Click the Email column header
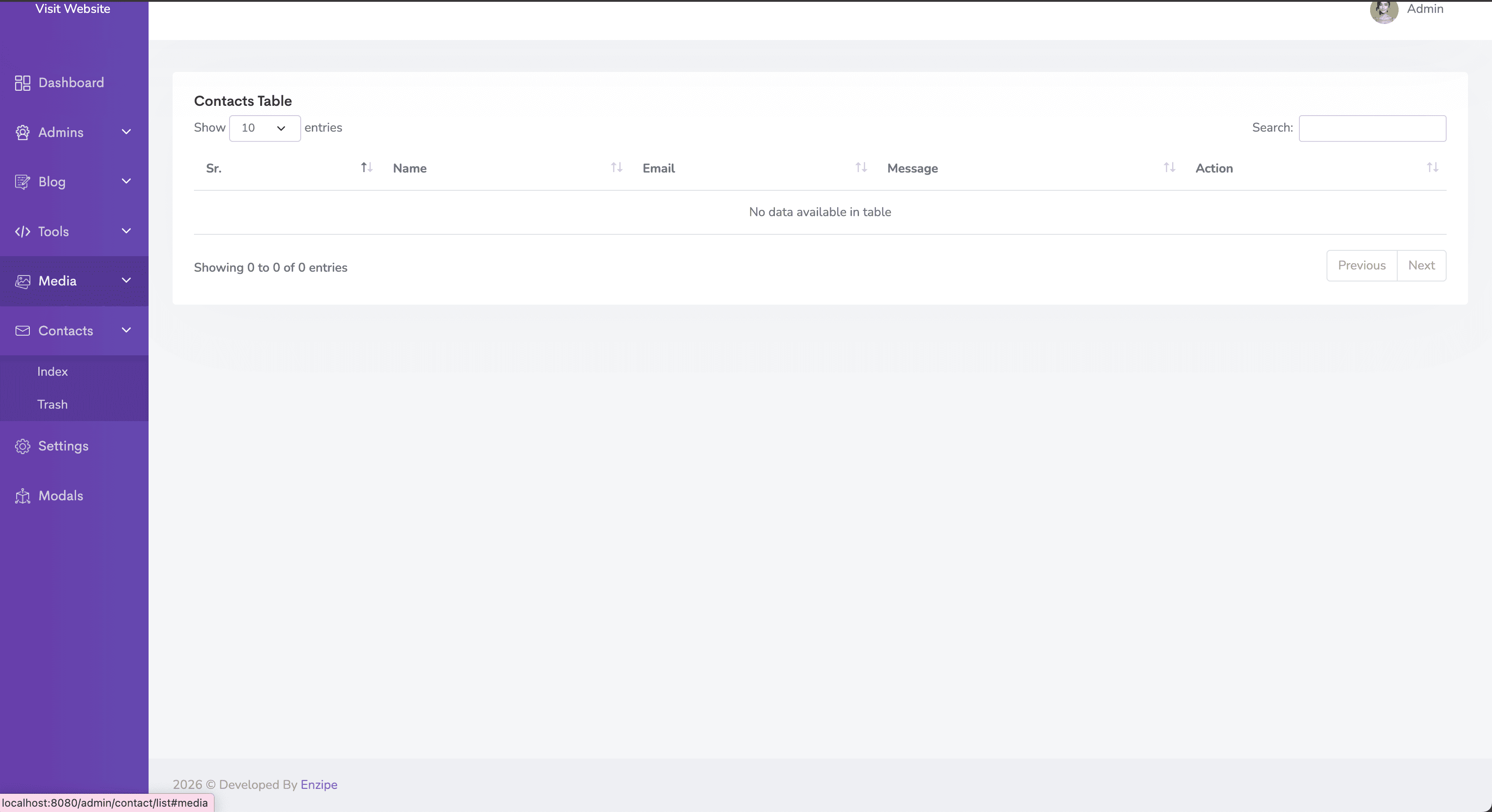 pyautogui.click(x=658, y=169)
